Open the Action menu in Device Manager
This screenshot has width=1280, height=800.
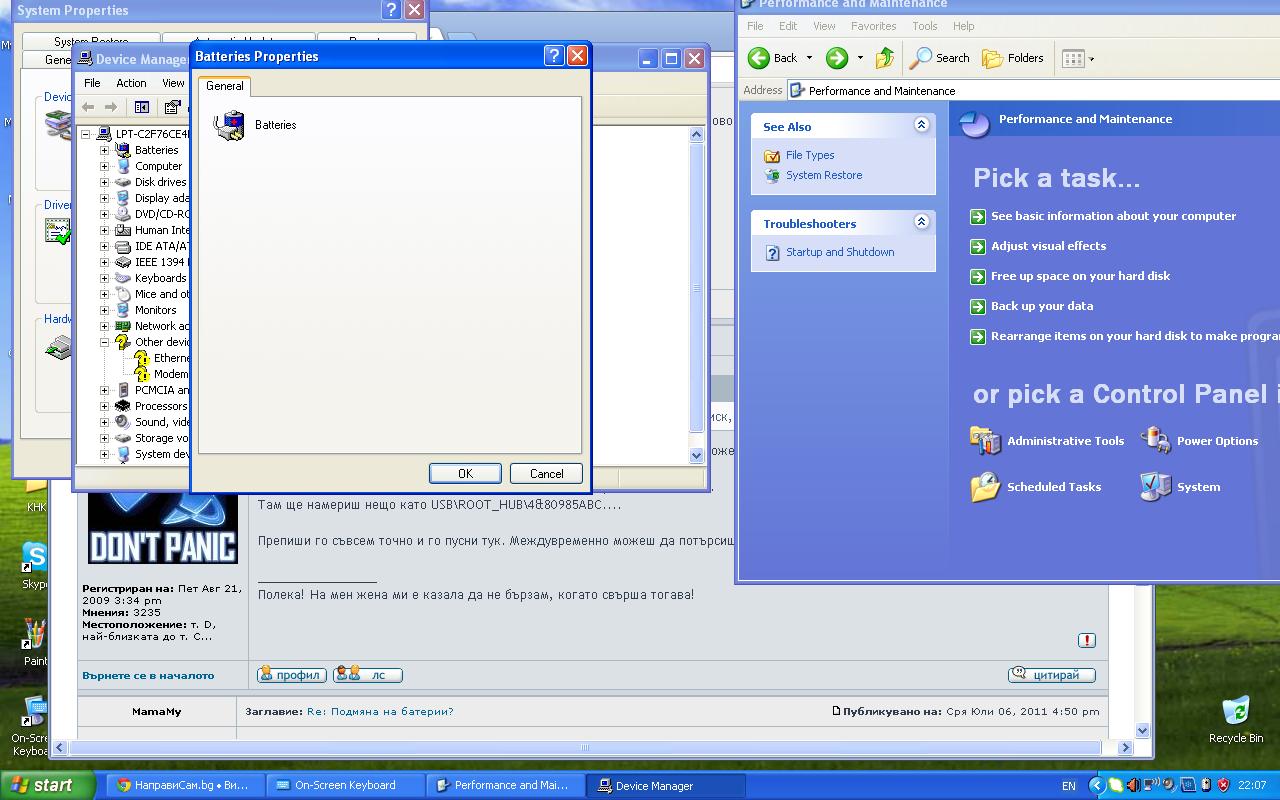pos(131,83)
